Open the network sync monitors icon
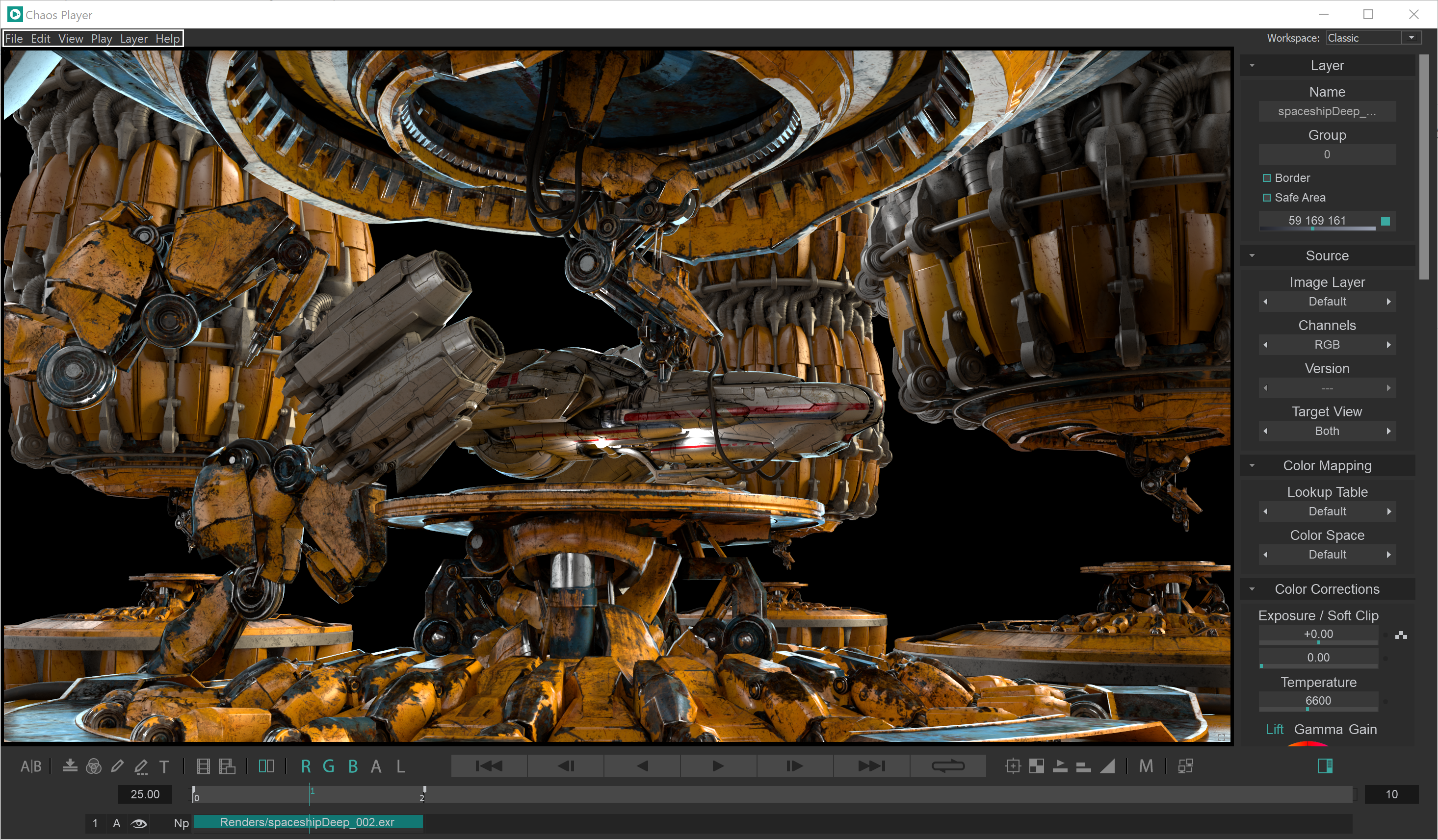The image size is (1438, 840). 1186,766
